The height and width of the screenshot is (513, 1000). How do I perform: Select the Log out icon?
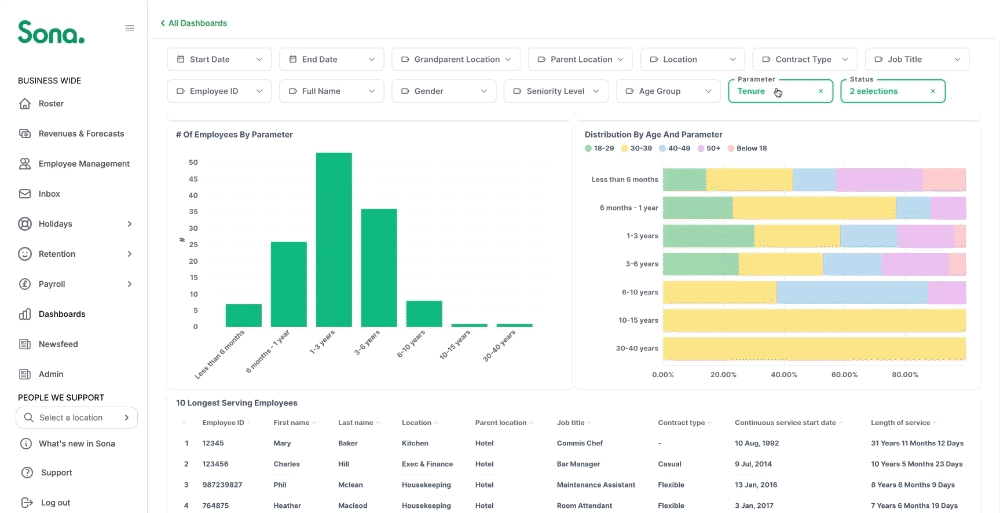[x=27, y=502]
